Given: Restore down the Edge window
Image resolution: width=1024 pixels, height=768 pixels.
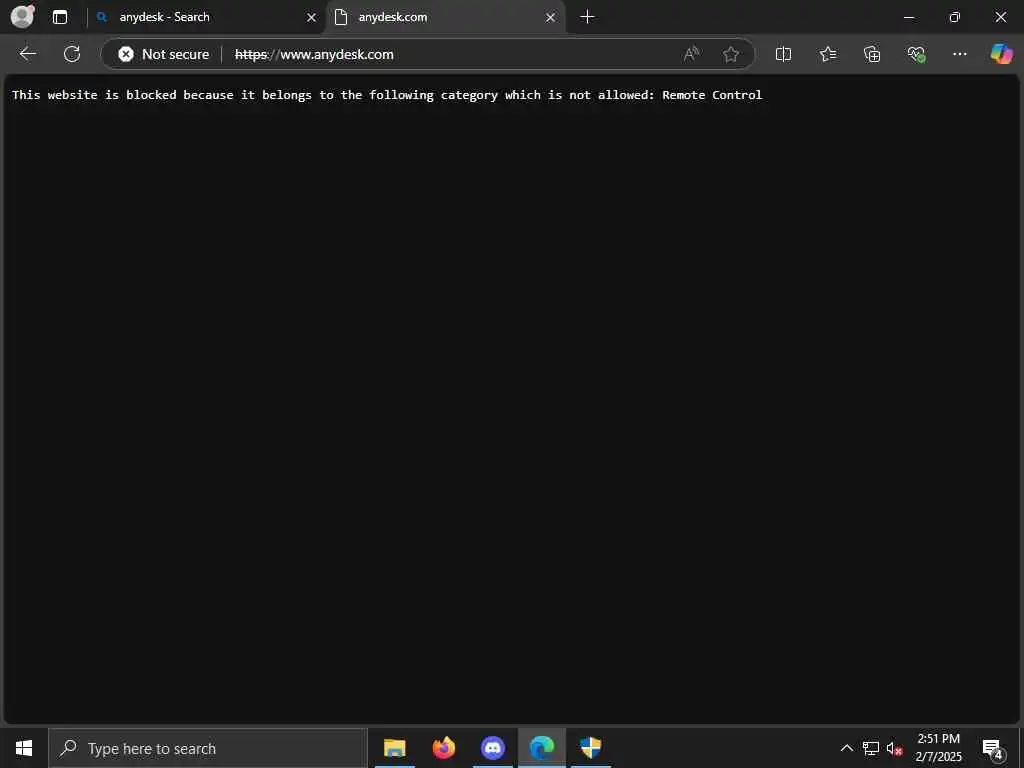Looking at the screenshot, I should 955,17.
